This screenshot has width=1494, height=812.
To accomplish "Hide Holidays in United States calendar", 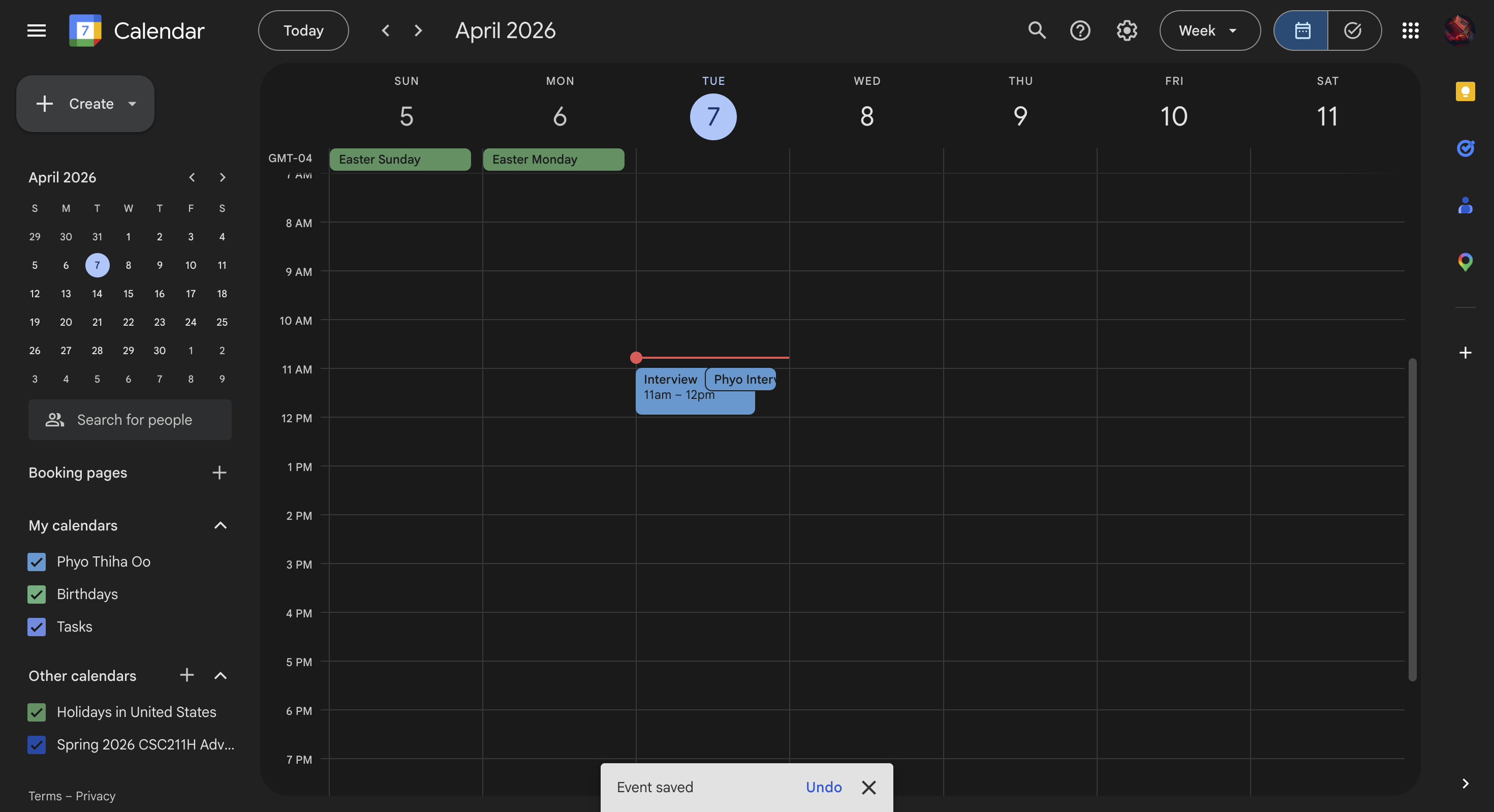I will [37, 712].
